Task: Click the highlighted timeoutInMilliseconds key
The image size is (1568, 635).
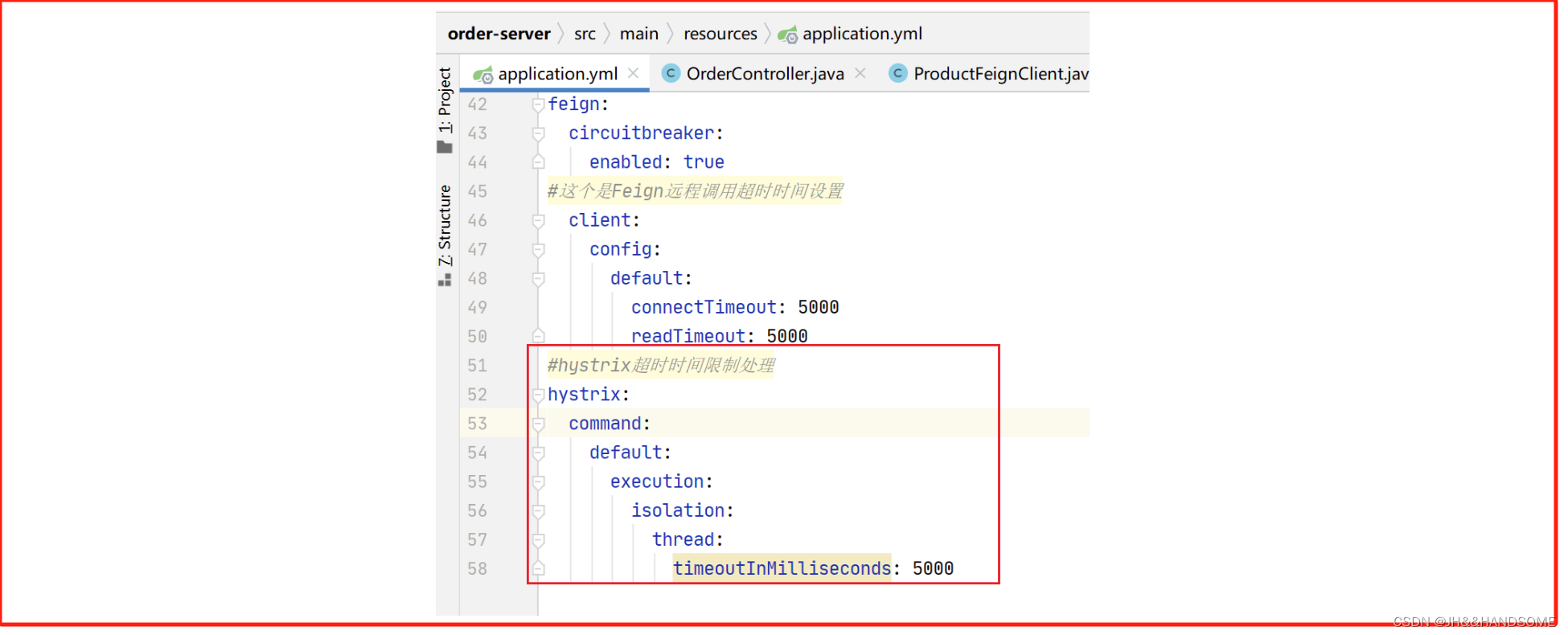Action: click(x=782, y=568)
